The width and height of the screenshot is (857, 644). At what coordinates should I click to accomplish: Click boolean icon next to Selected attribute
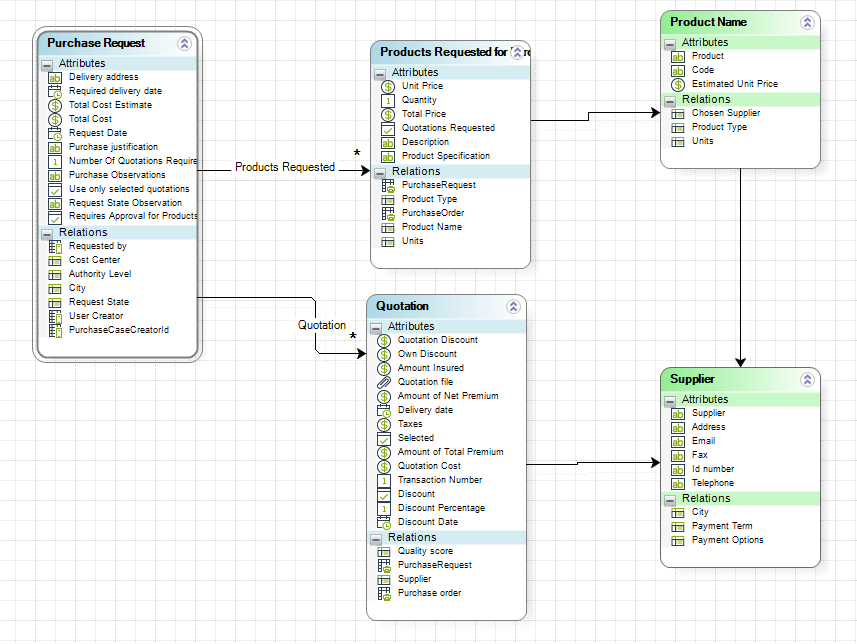click(x=384, y=438)
